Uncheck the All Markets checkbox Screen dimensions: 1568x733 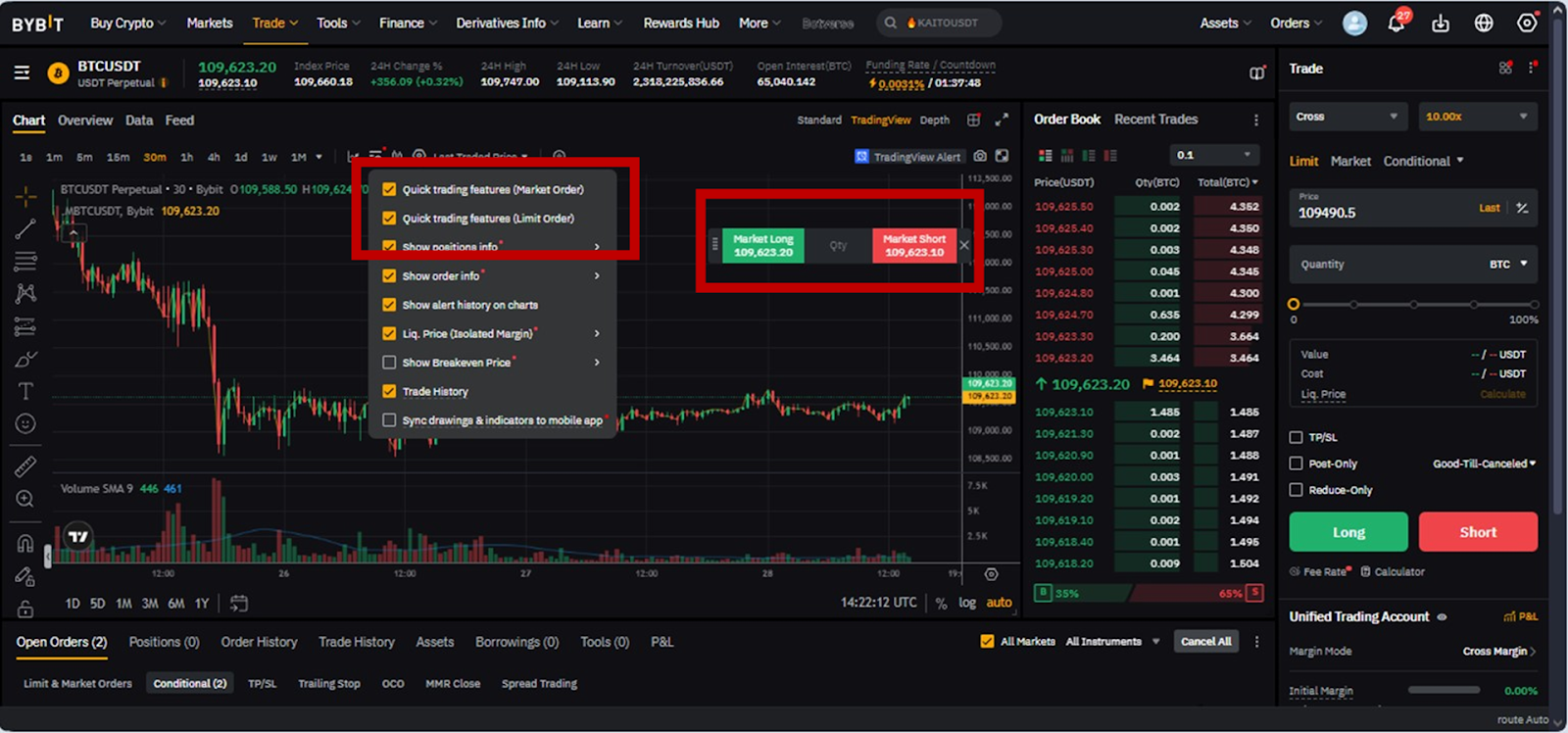987,642
